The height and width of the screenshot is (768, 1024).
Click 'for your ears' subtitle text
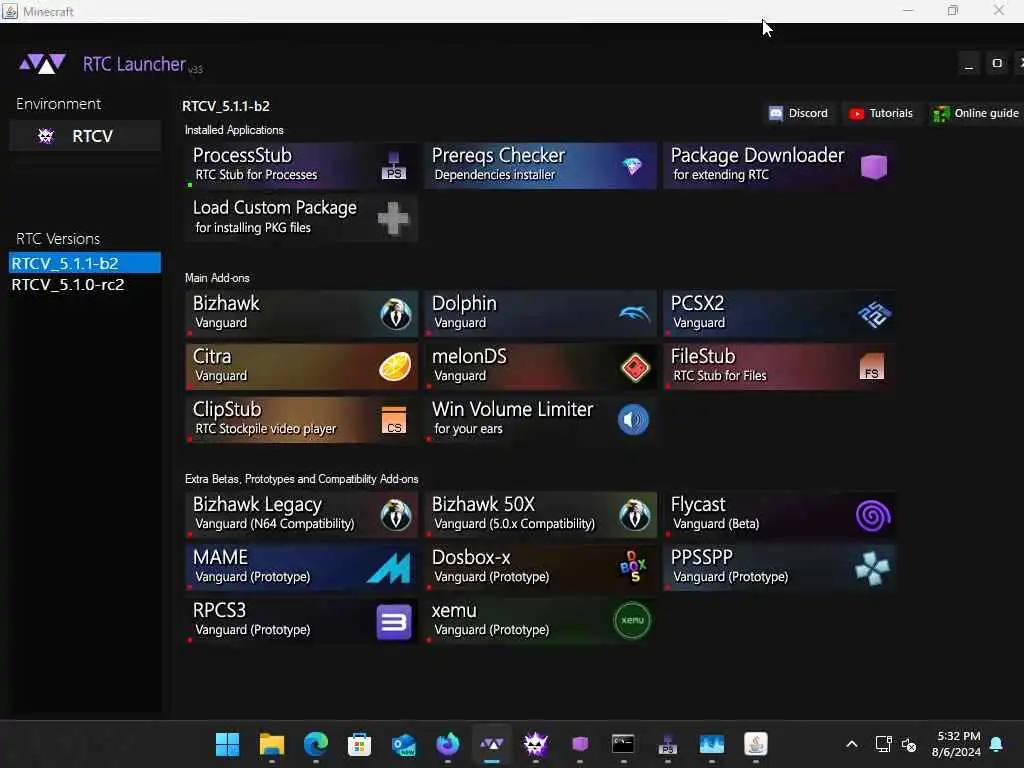(x=468, y=429)
